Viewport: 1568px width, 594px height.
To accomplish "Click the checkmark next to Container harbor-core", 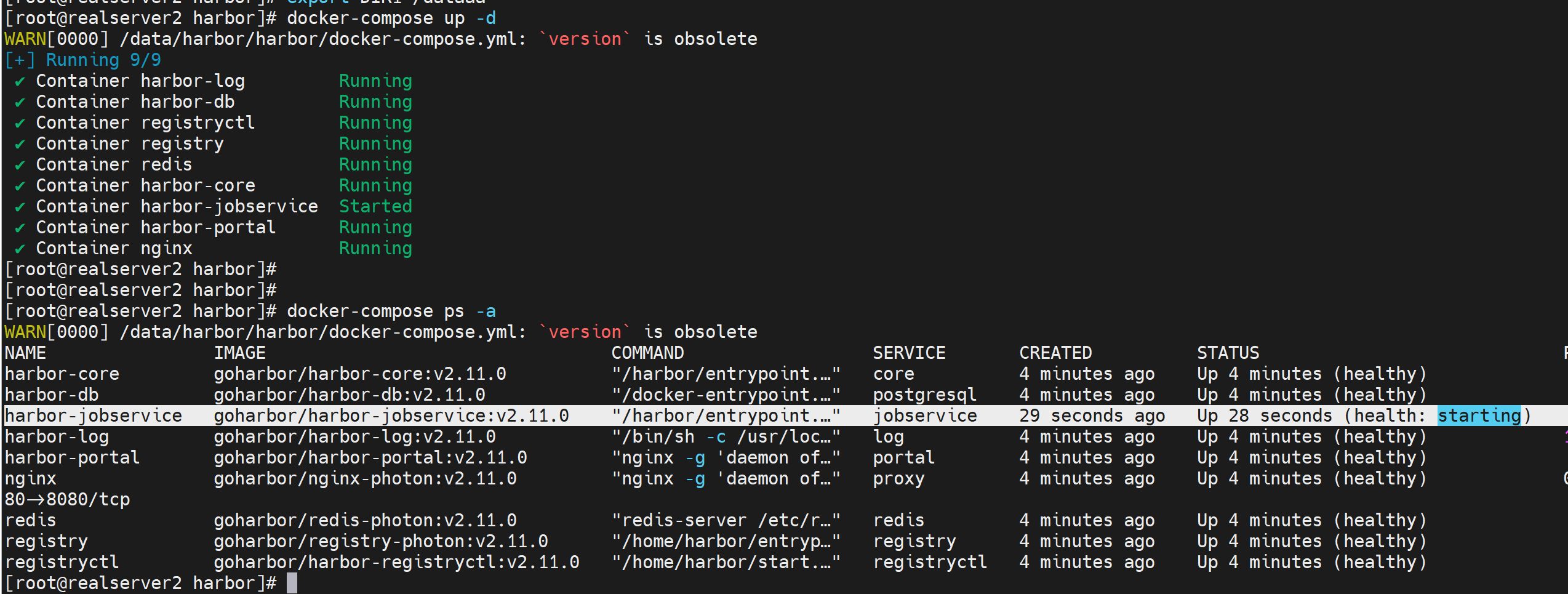I will pos(20,187).
